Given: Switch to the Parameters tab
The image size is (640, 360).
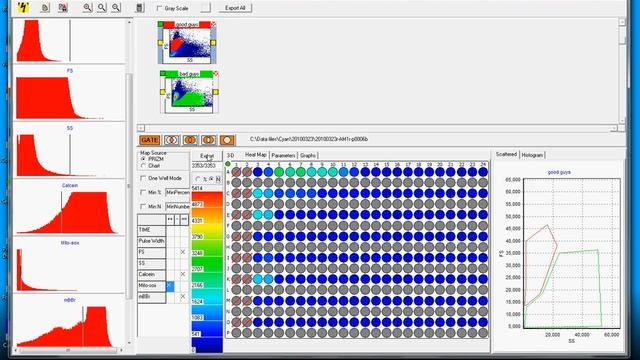Looking at the screenshot, I should pyautogui.click(x=283, y=156).
